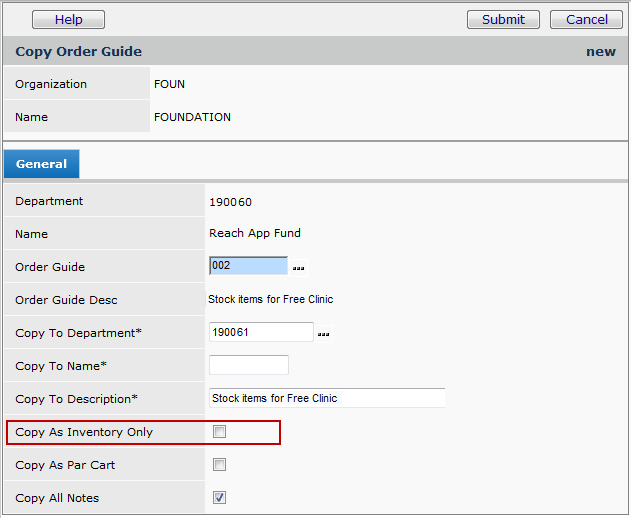
Task: Tick the Copy As Par Cart checkbox
Action: pyautogui.click(x=220, y=465)
